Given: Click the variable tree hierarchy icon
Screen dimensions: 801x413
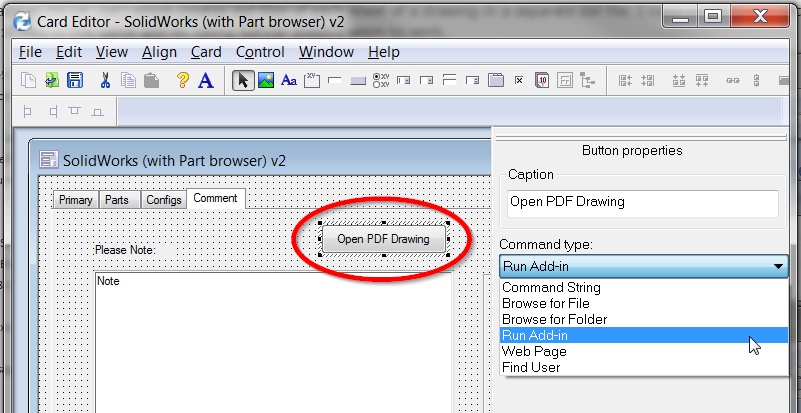Looking at the screenshot, I should pyautogui.click(x=587, y=80).
